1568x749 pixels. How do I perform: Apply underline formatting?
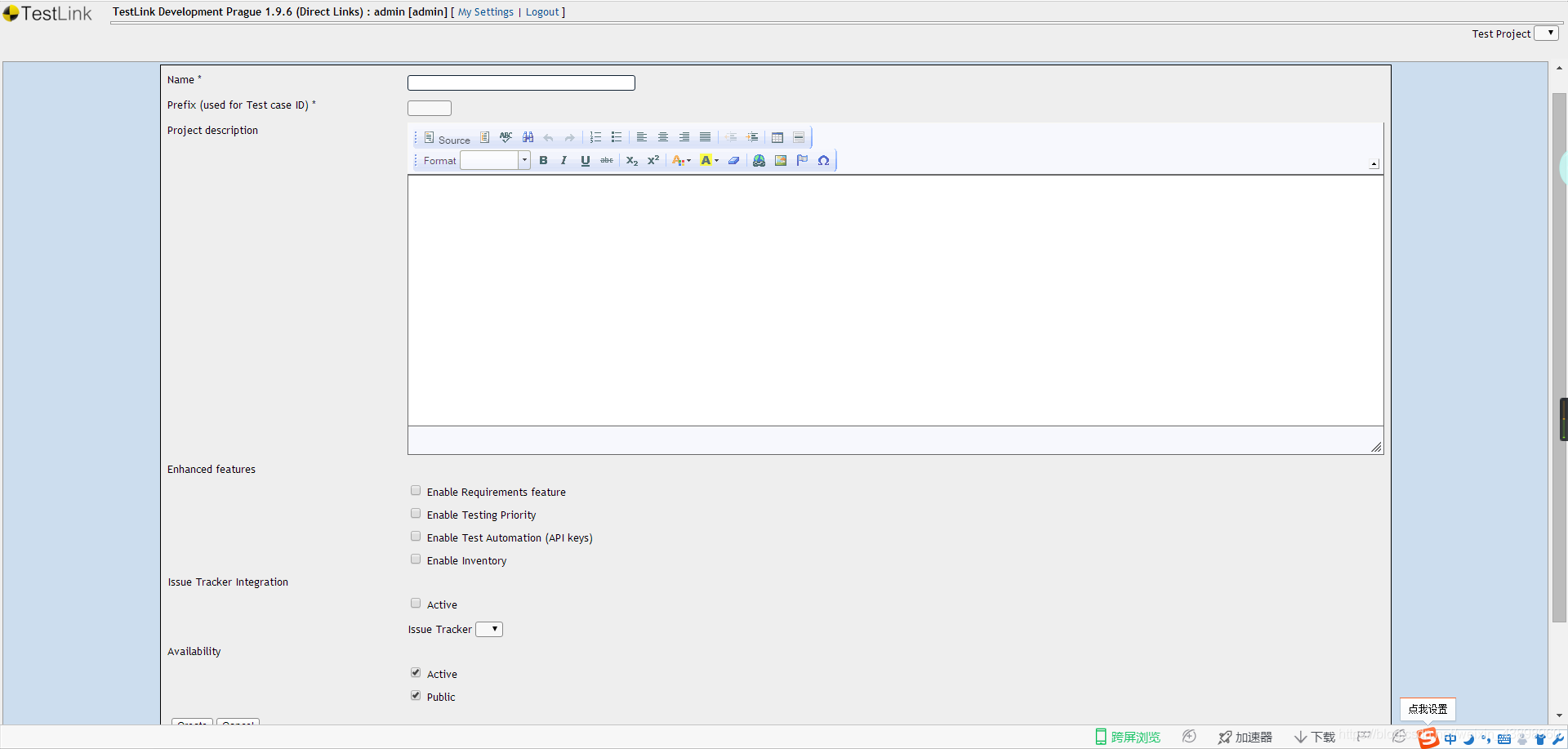click(586, 160)
